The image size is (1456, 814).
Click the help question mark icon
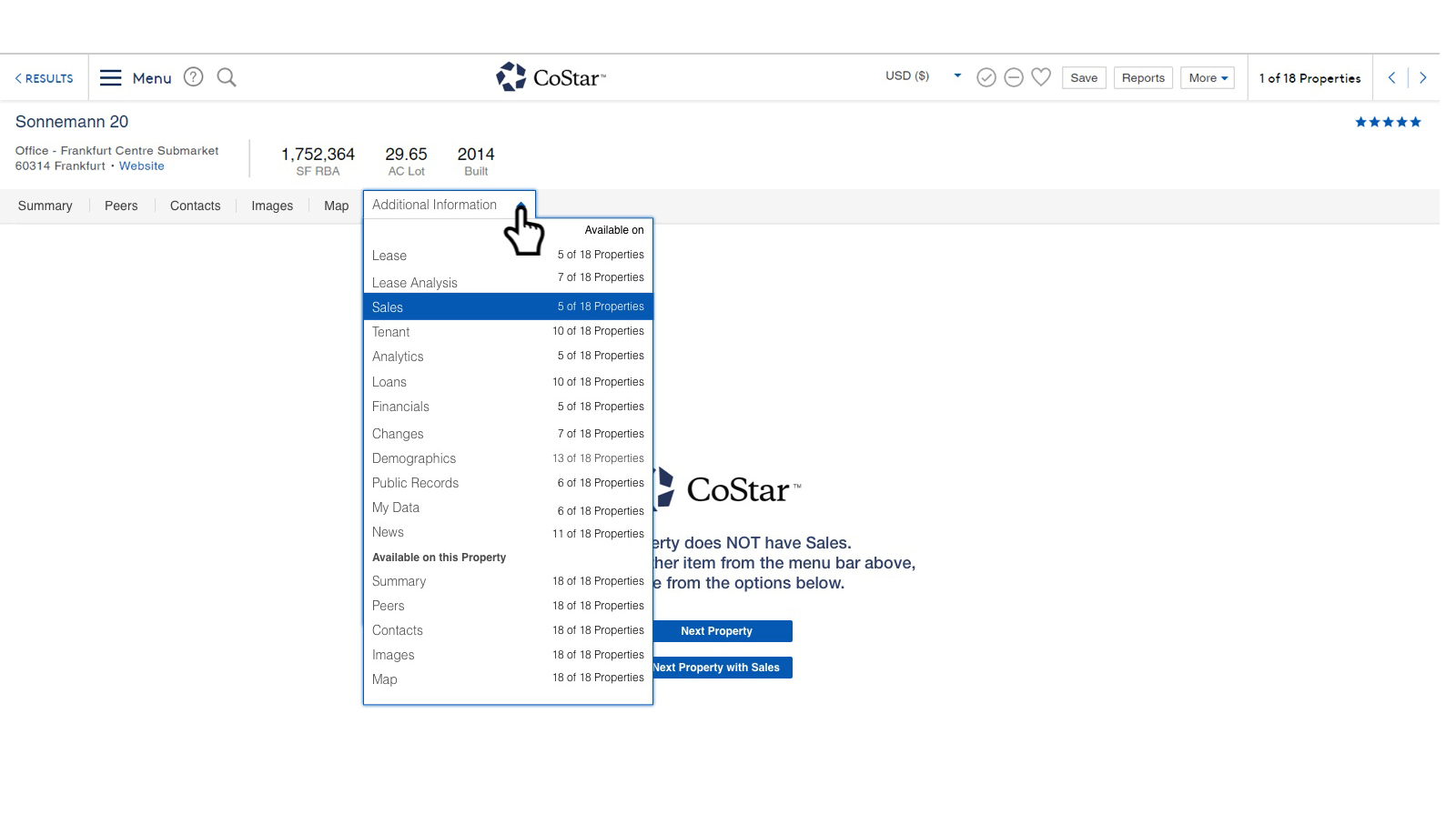pyautogui.click(x=193, y=77)
